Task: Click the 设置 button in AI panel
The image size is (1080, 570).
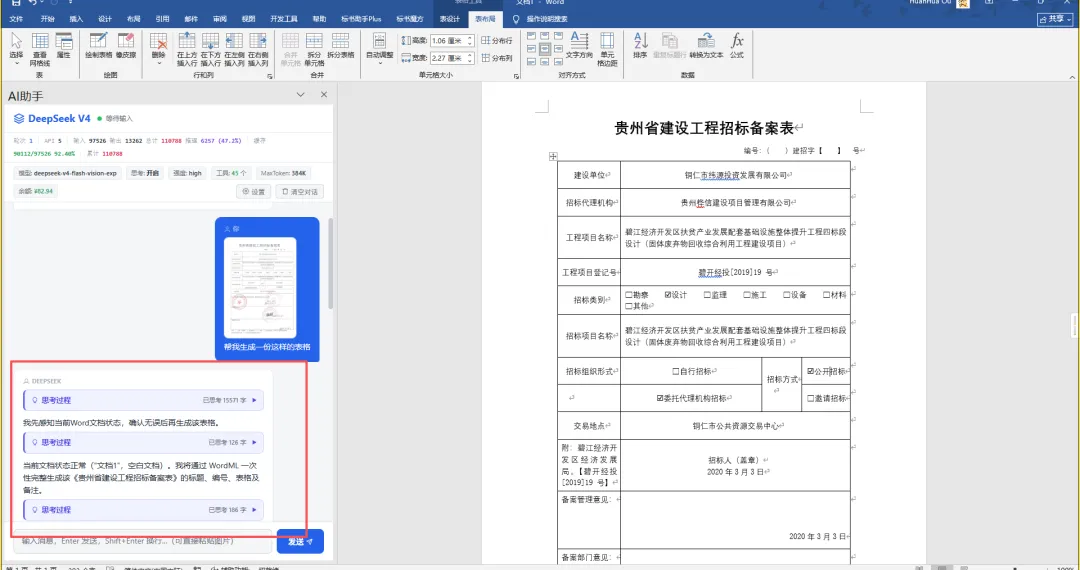Action: [253, 191]
